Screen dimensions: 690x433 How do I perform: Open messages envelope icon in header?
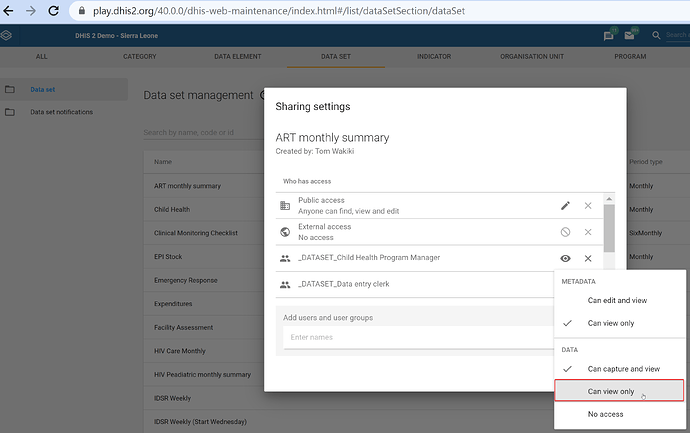click(629, 36)
